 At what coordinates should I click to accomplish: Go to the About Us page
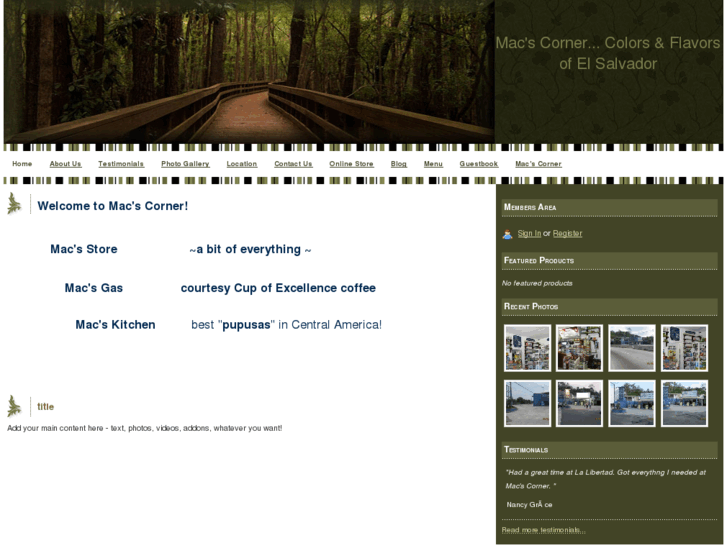click(x=65, y=164)
